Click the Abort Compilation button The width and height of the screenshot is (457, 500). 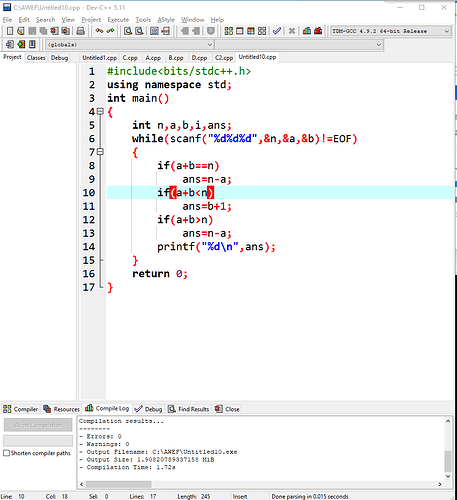38,425
